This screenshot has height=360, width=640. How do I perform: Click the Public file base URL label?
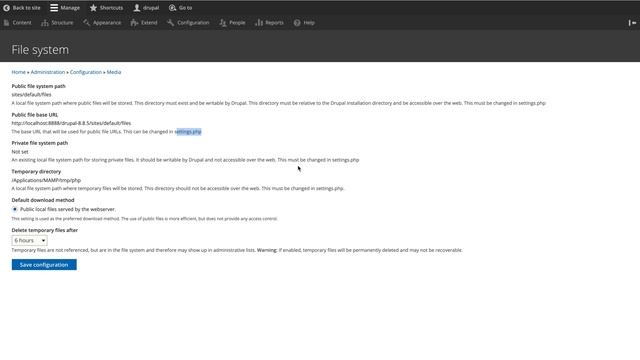(35, 115)
